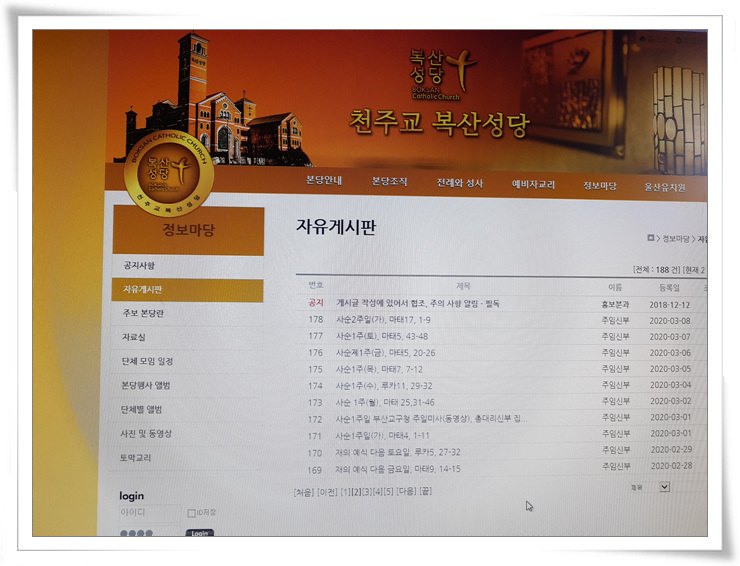Open the 사진 및 동영상 sidebar item

[146, 433]
